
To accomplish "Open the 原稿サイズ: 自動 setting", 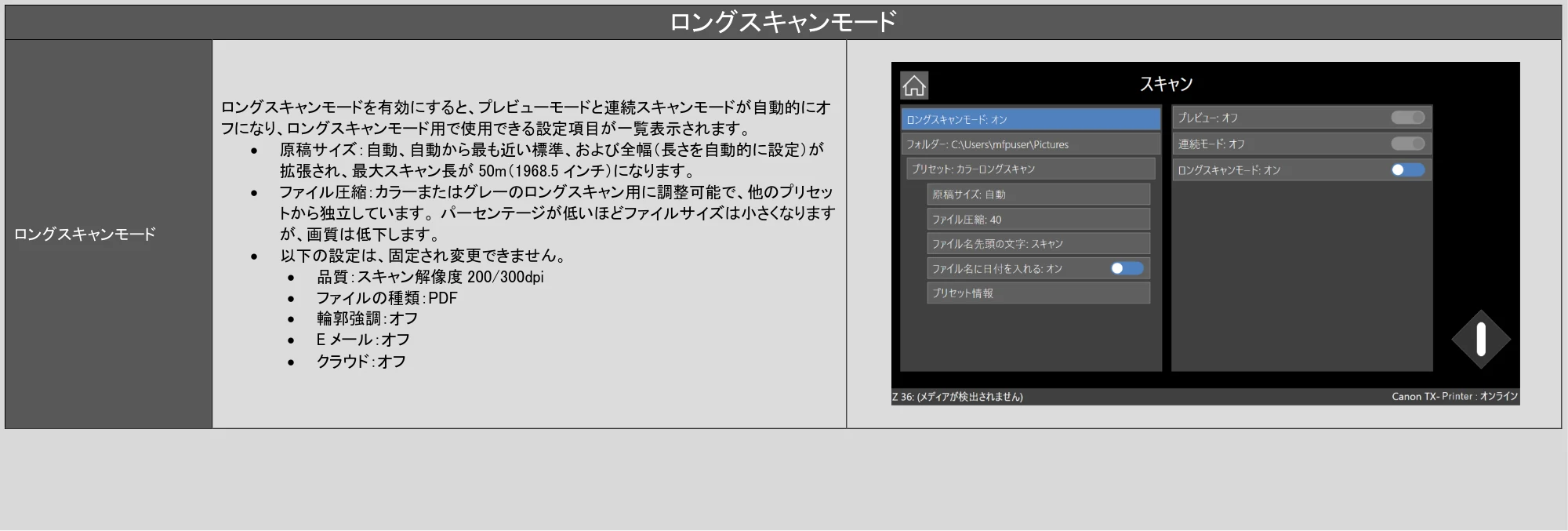I will pos(1039,195).
